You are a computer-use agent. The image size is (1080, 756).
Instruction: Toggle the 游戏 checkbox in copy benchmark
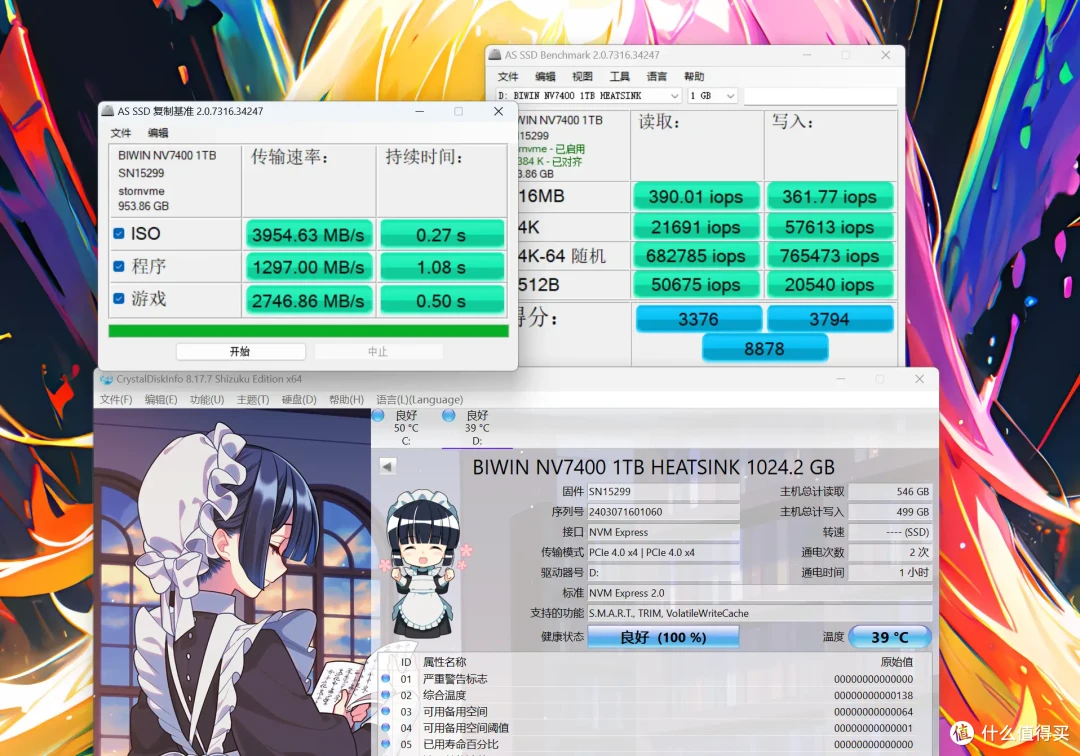118,298
